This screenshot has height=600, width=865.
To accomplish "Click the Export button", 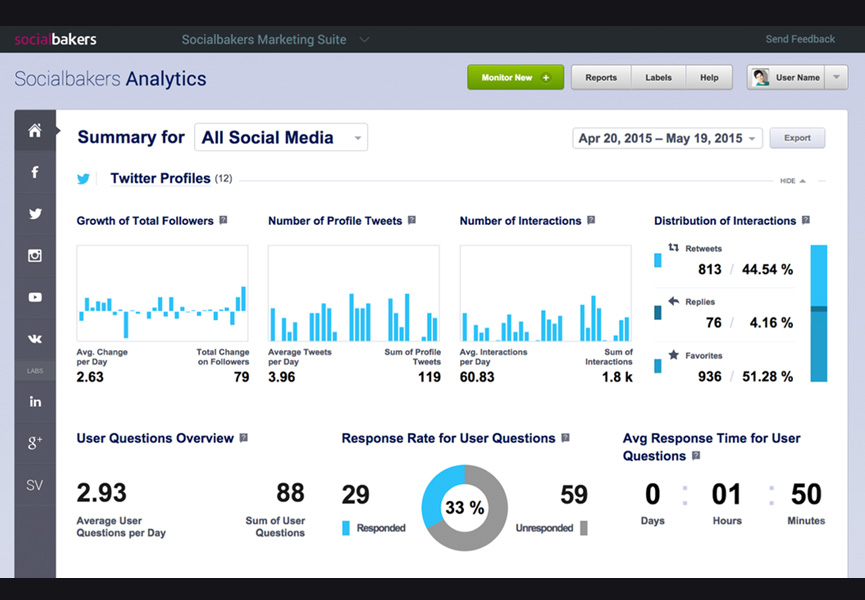I will (x=797, y=138).
